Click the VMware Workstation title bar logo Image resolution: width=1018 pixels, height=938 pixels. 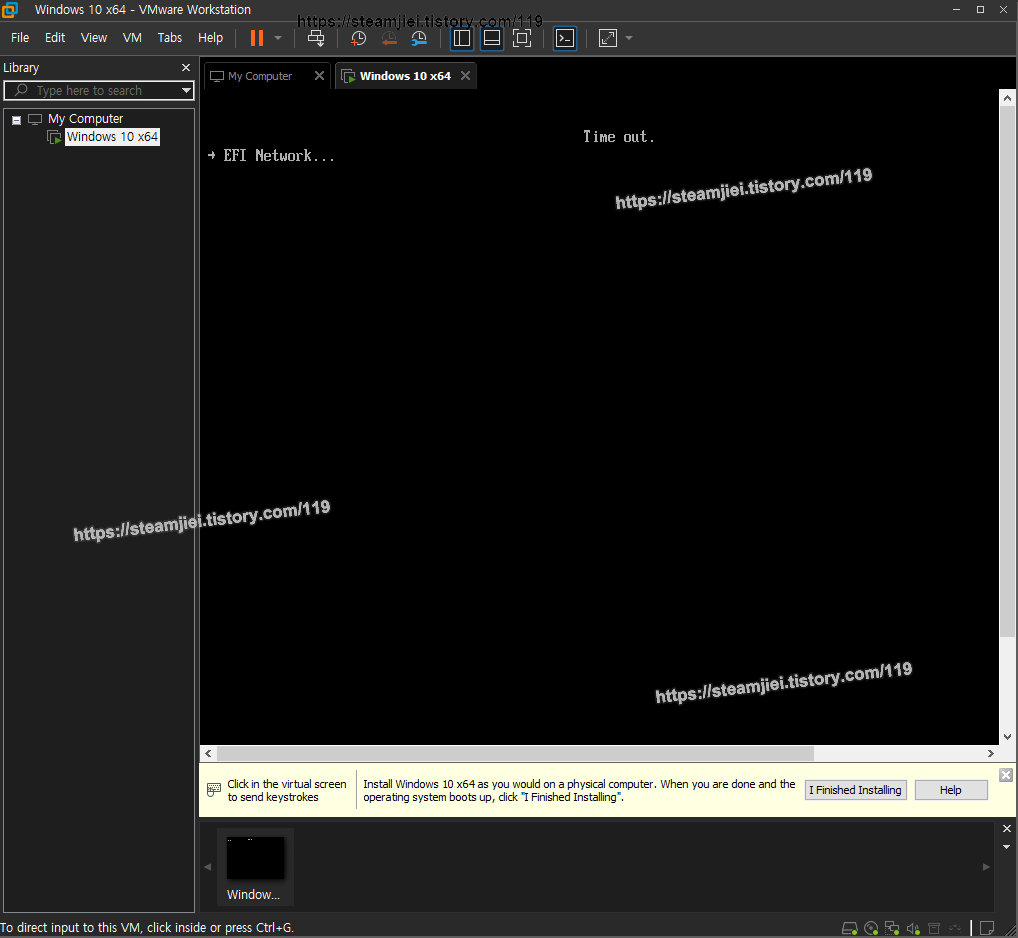(x=9, y=10)
